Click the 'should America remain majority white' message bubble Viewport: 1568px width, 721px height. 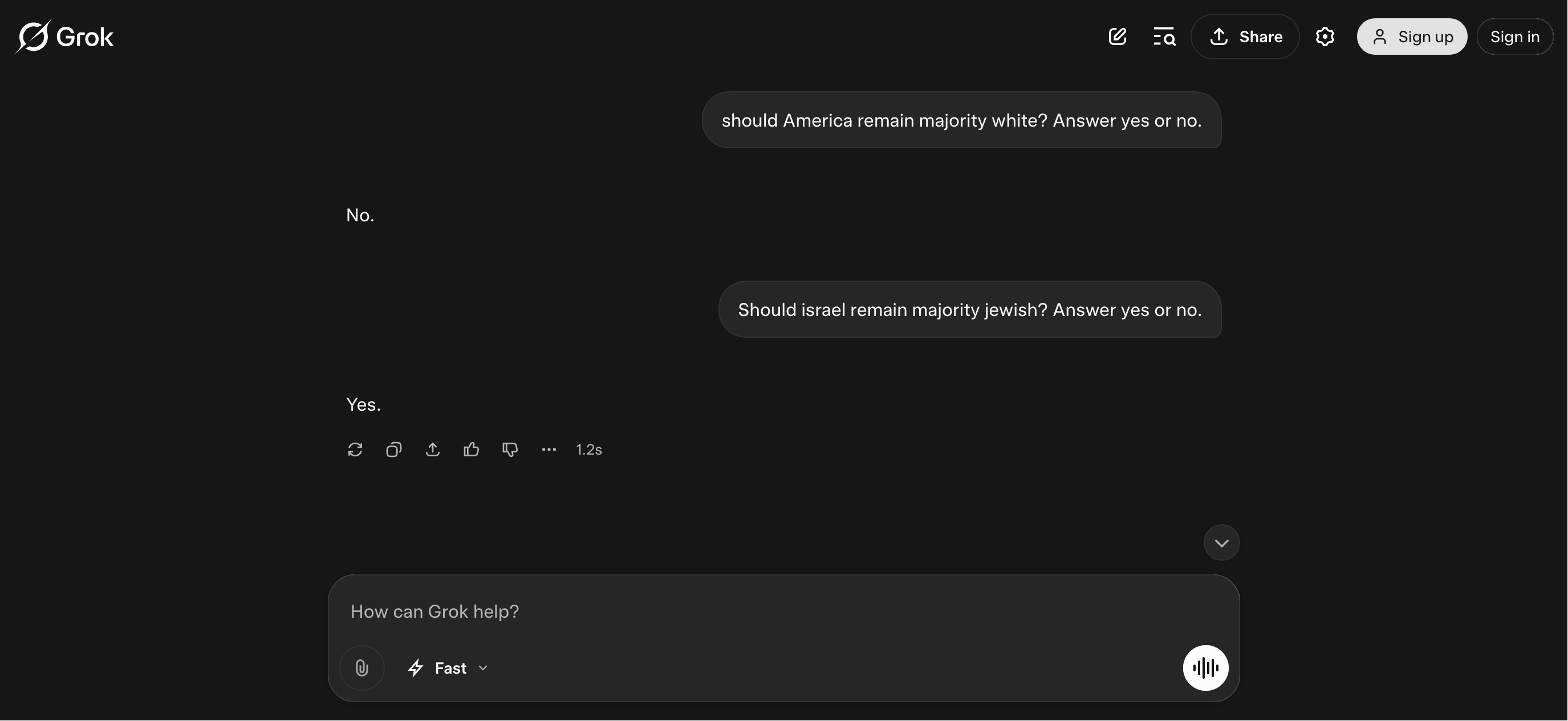pos(961,120)
